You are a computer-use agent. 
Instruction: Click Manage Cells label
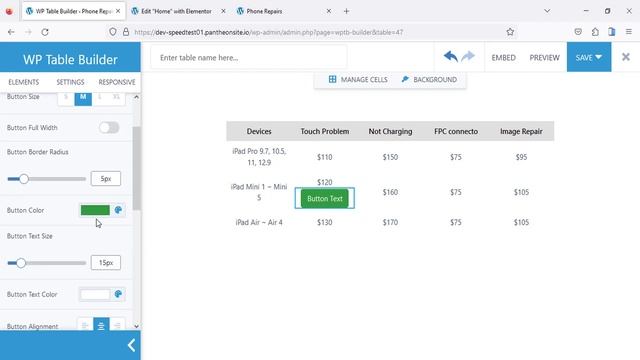(364, 79)
